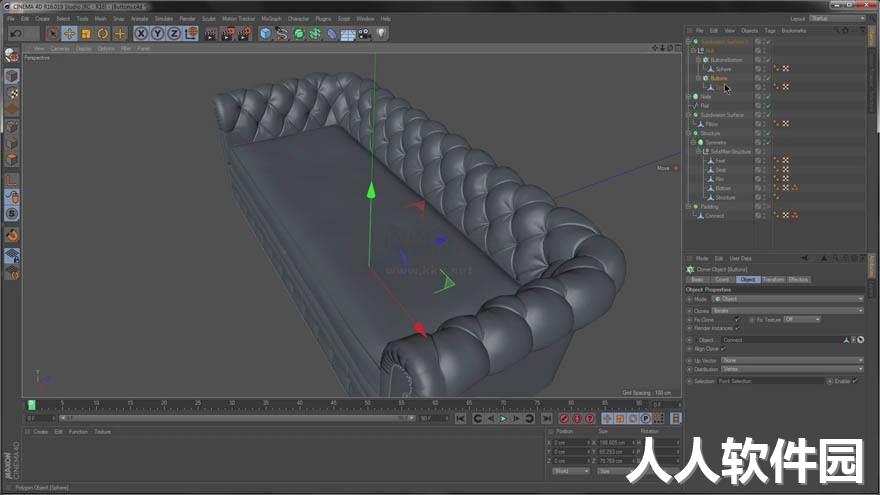Enable the Snap S icon
Viewport: 880px width, 495px height.
pos(12,214)
